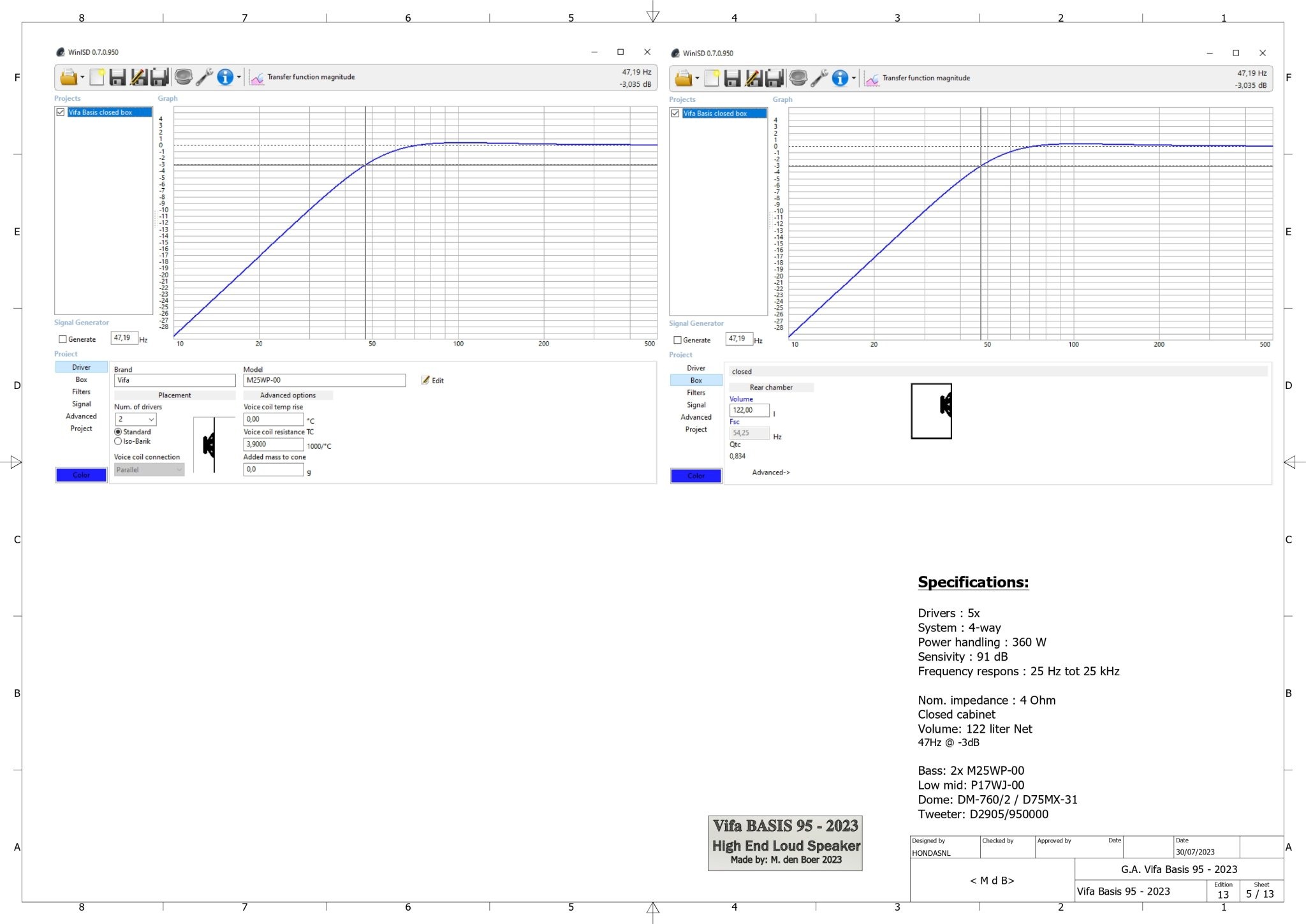Open a project in left WinISD window
This screenshot has height=924, width=1306.
pos(68,77)
